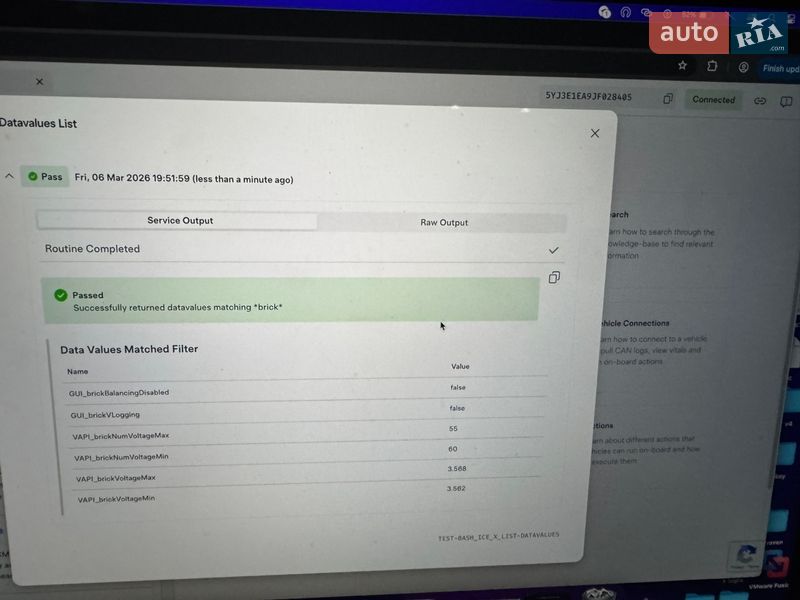This screenshot has height=600, width=800.
Task: Open the browser extensions puzzle icon
Action: [x=712, y=66]
